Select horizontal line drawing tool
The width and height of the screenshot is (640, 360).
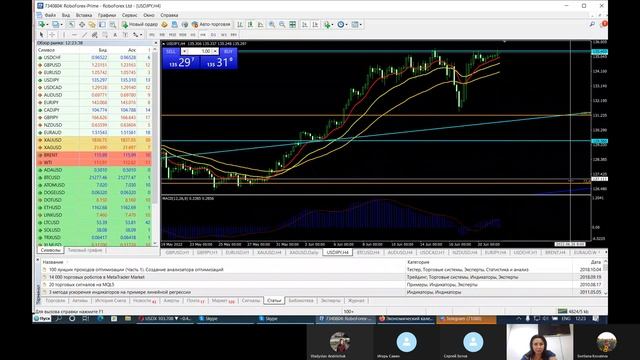click(74, 35)
